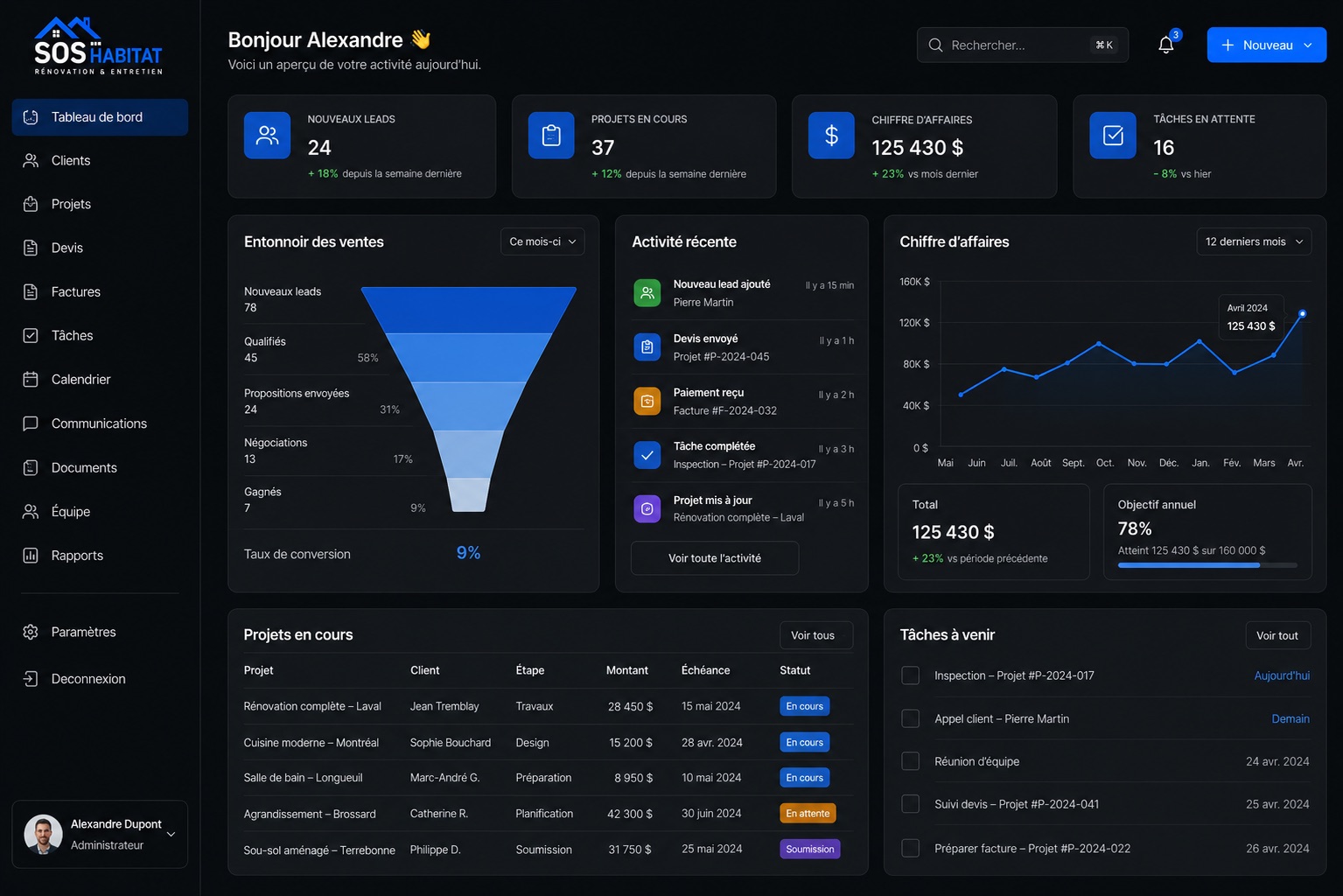The height and width of the screenshot is (896, 1343).
Task: Click the En attente status badge
Action: [808, 814]
